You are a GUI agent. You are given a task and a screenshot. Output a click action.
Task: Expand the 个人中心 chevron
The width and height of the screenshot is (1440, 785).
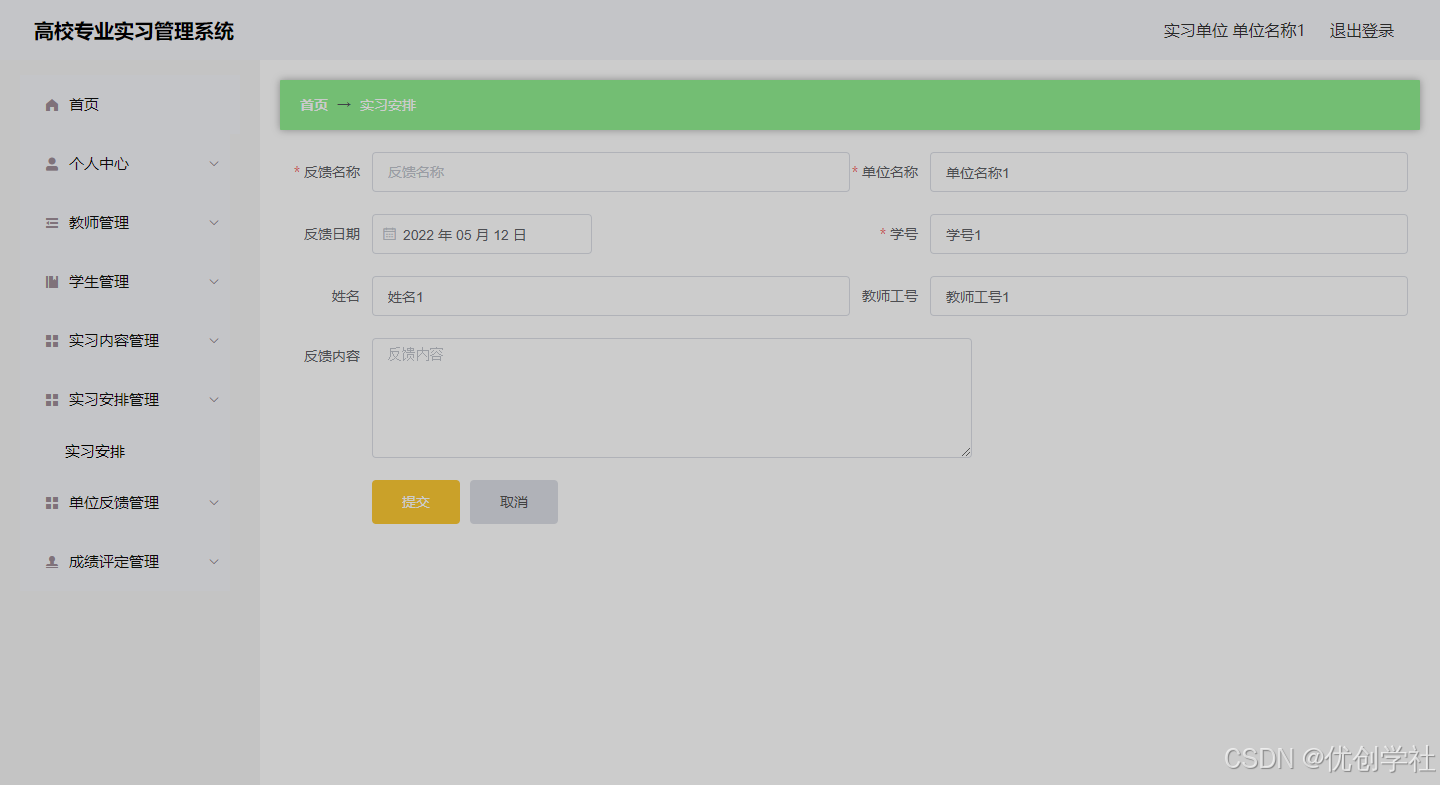tap(214, 164)
